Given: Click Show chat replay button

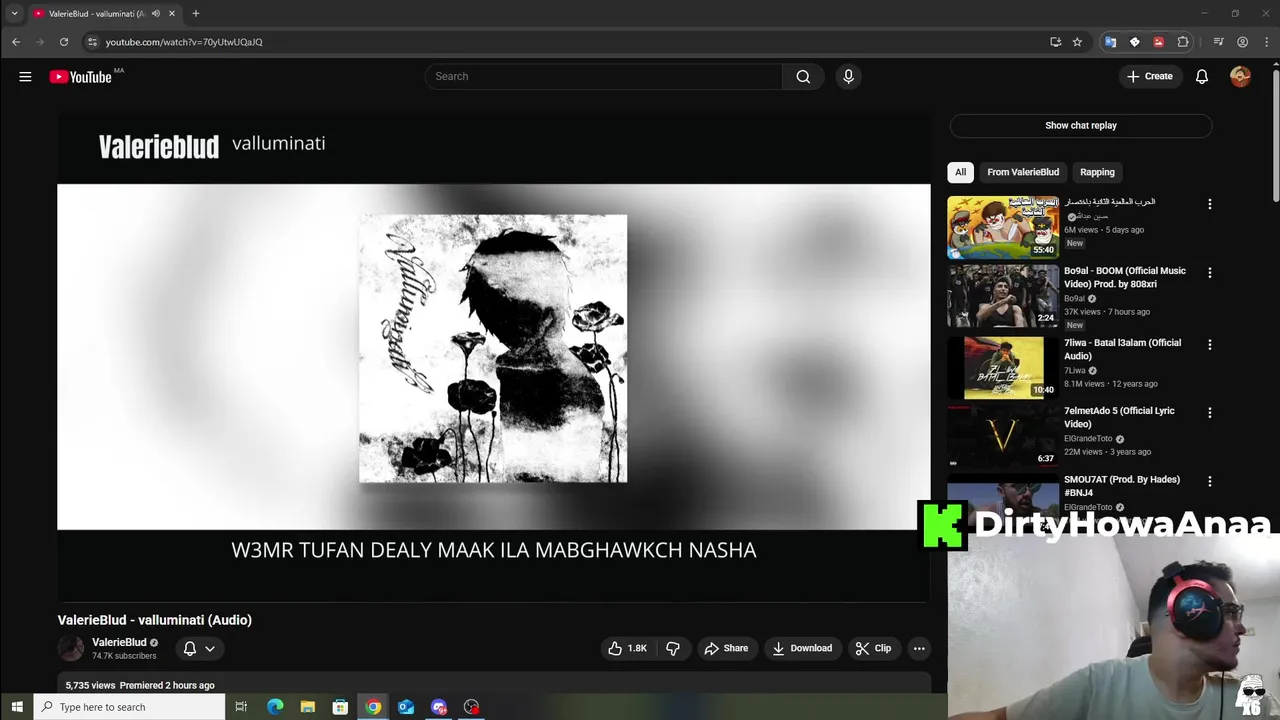Looking at the screenshot, I should [x=1081, y=125].
